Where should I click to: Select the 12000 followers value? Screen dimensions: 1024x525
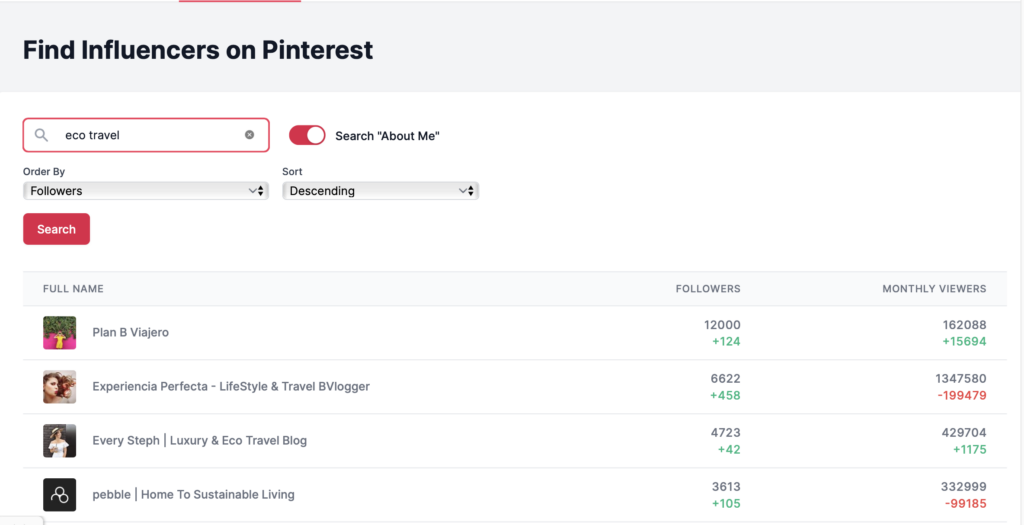[x=722, y=325]
